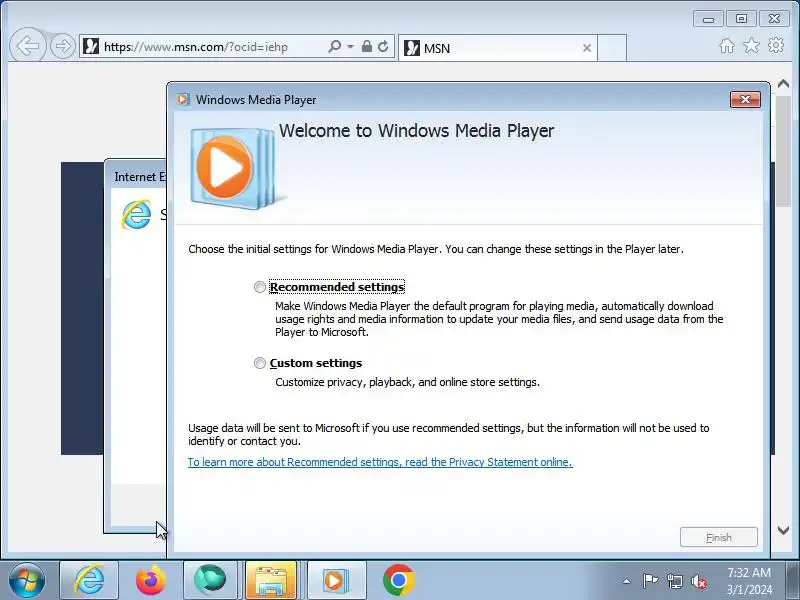Viewport: 800px width, 600px height.
Task: Close the MSN tab
Action: (587, 48)
